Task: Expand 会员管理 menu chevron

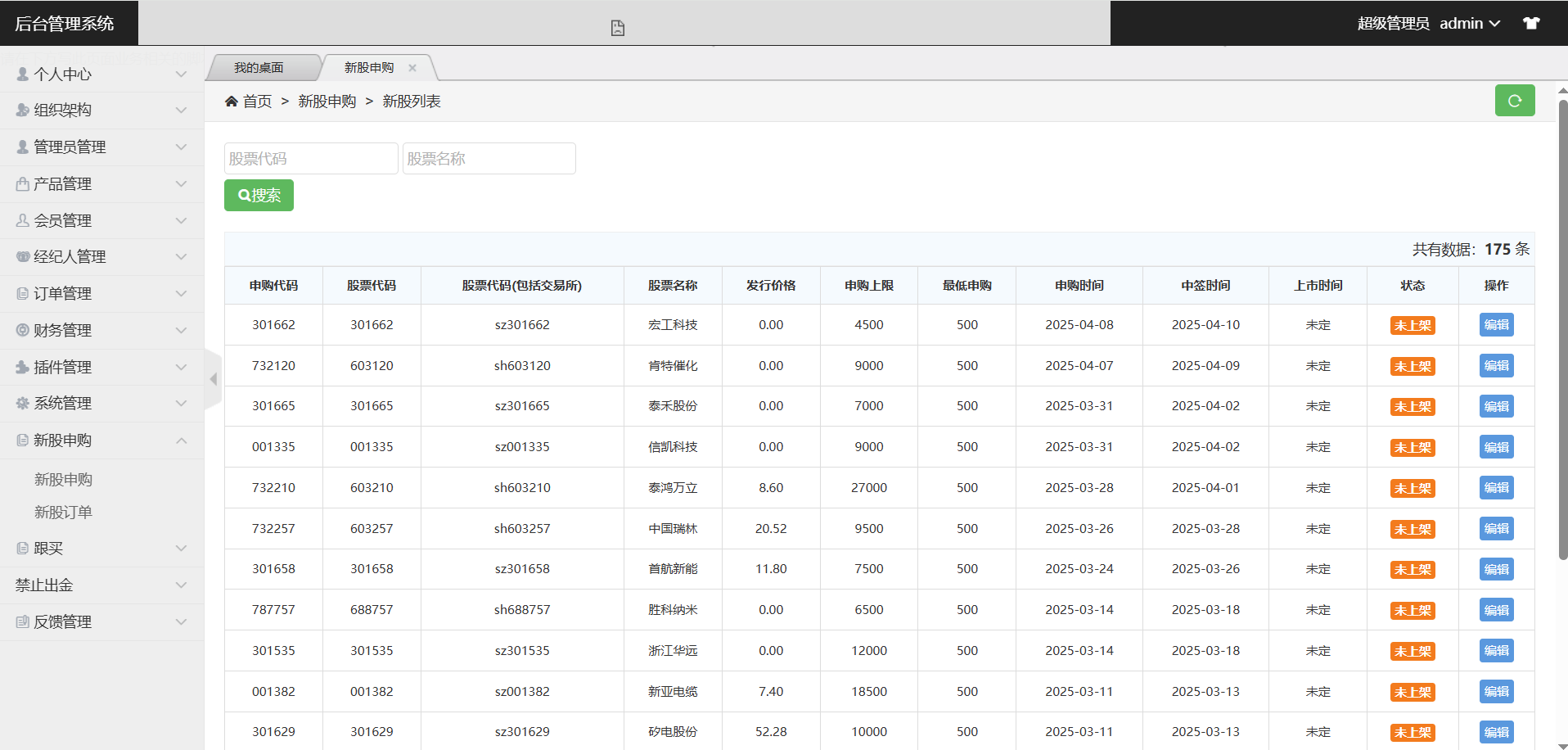Action: coord(181,221)
